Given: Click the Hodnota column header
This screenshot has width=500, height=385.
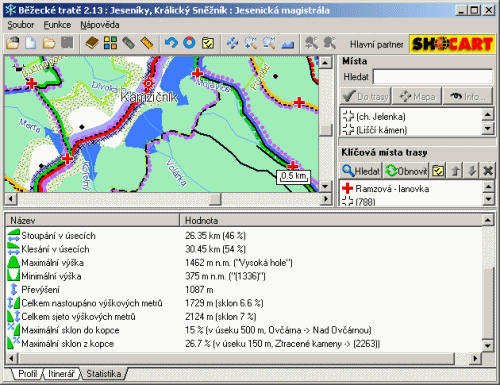Looking at the screenshot, I should tap(331, 220).
